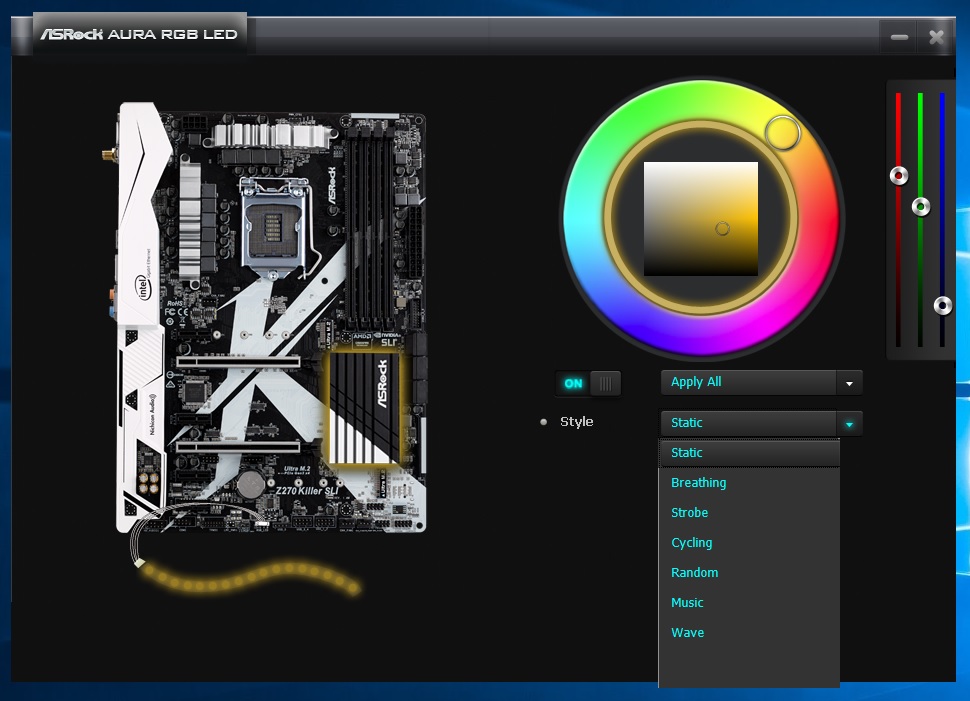Select the glowing LED strip on motherboard image

click(249, 578)
